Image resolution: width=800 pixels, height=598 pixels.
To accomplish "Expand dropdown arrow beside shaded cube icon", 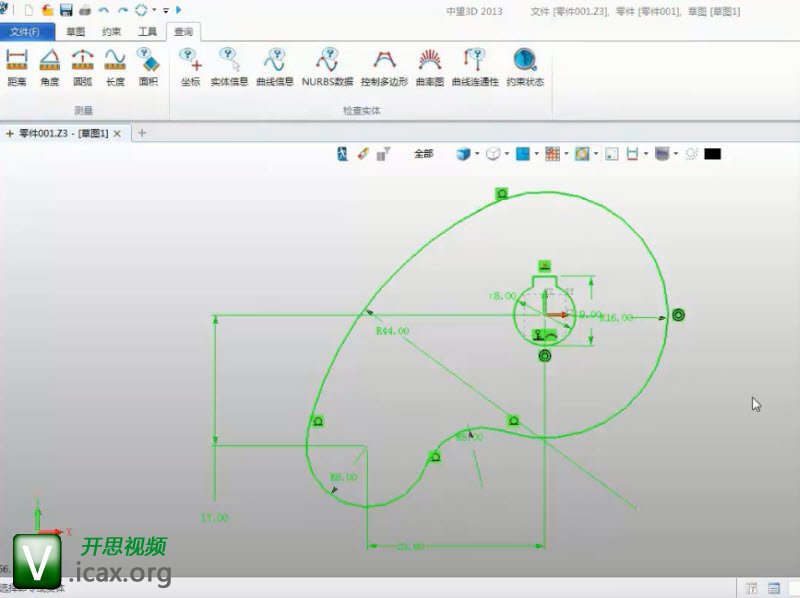I will tap(477, 154).
